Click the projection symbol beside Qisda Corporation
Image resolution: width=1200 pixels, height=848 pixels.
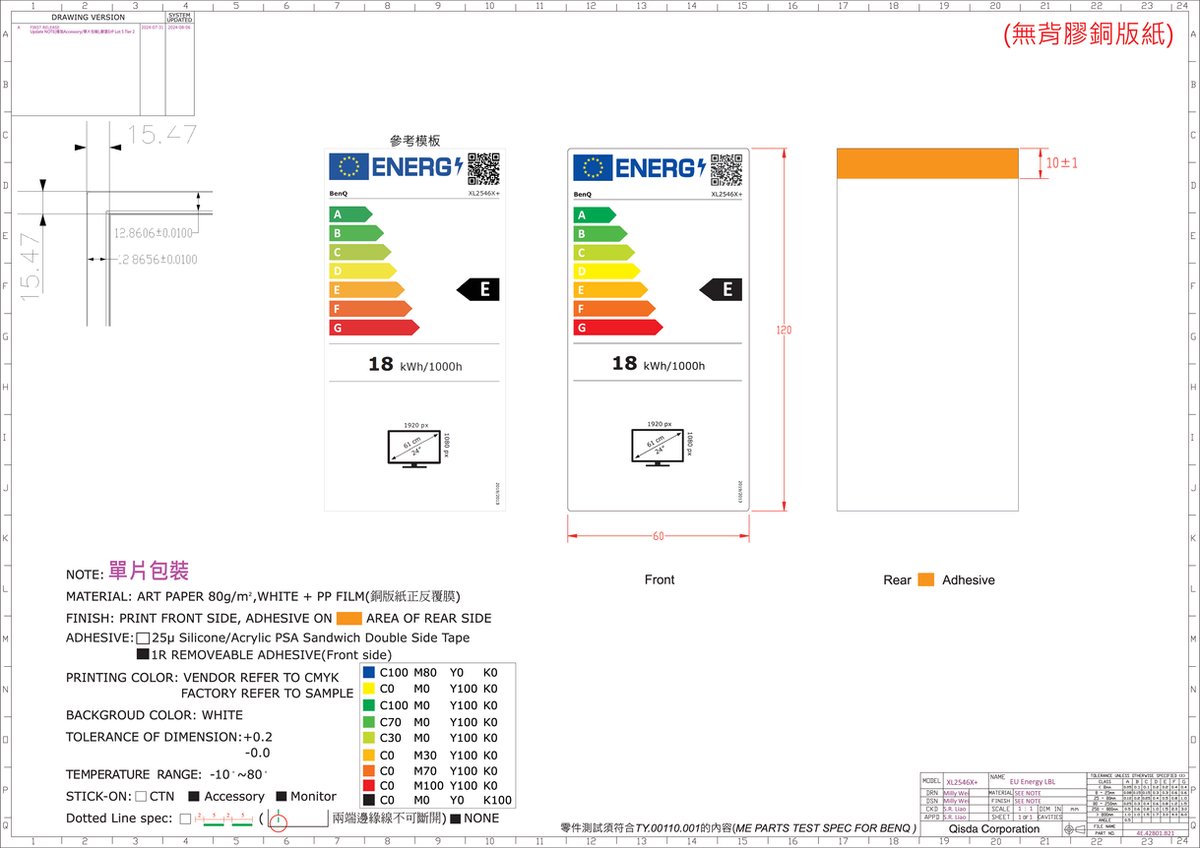(x=1074, y=830)
